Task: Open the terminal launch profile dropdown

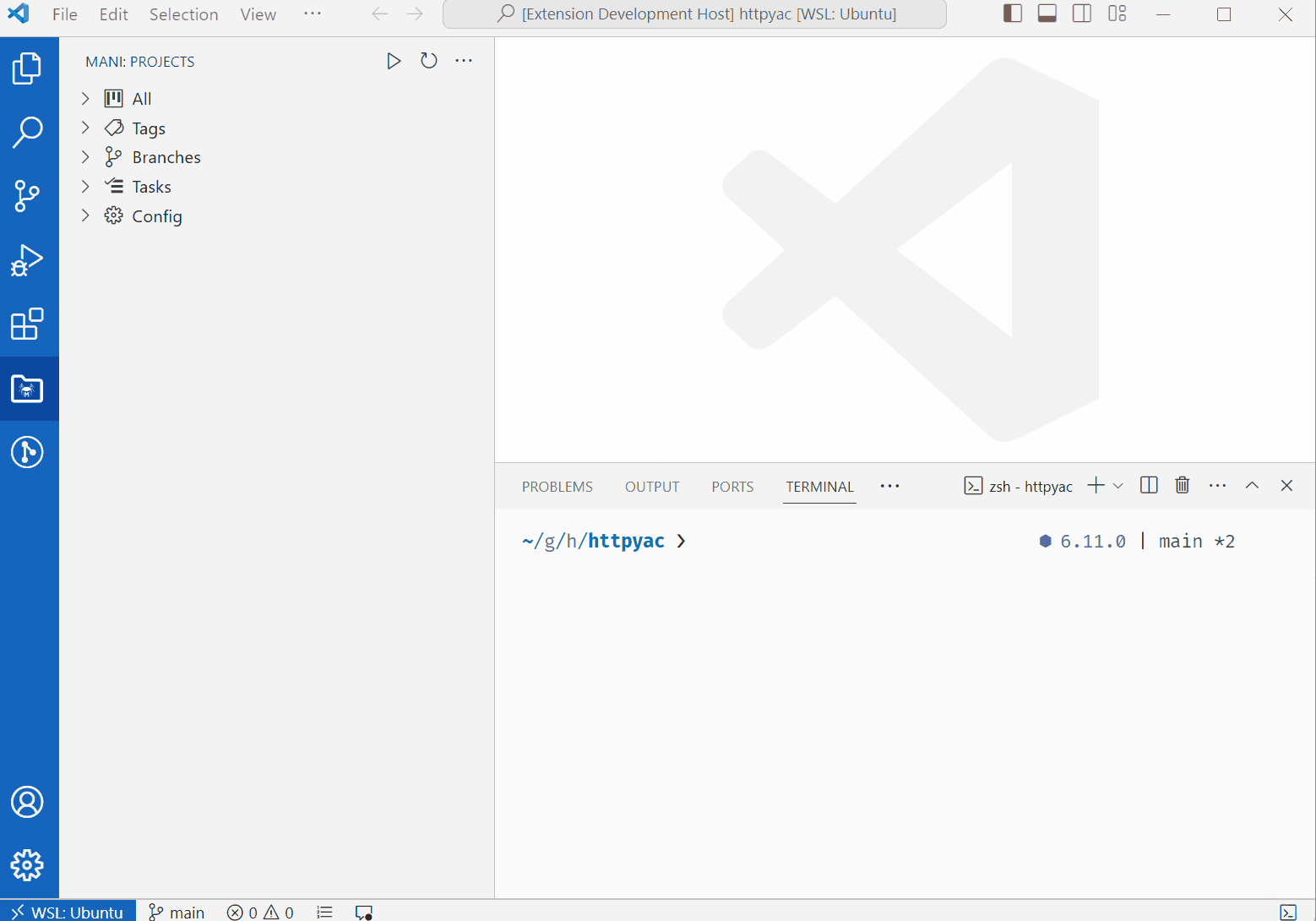Action: (x=1118, y=486)
